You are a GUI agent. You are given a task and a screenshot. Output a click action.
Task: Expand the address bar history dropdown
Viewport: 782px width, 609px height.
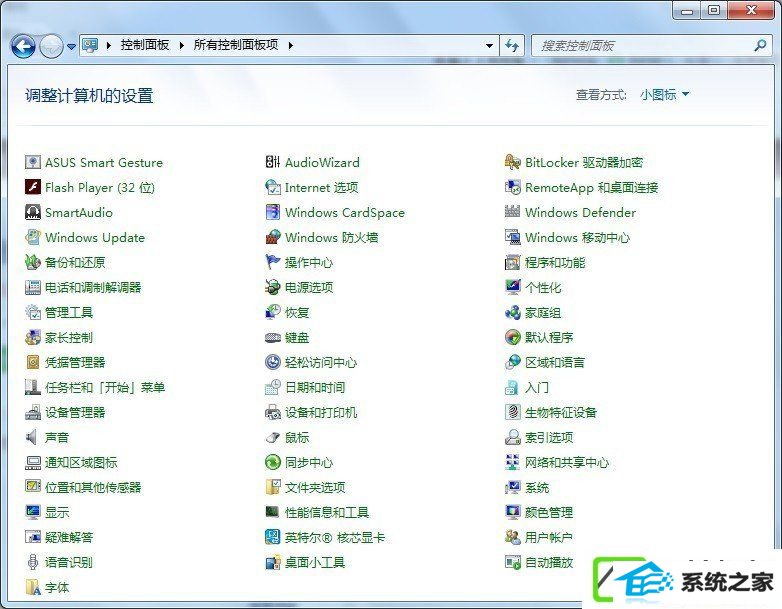(490, 45)
